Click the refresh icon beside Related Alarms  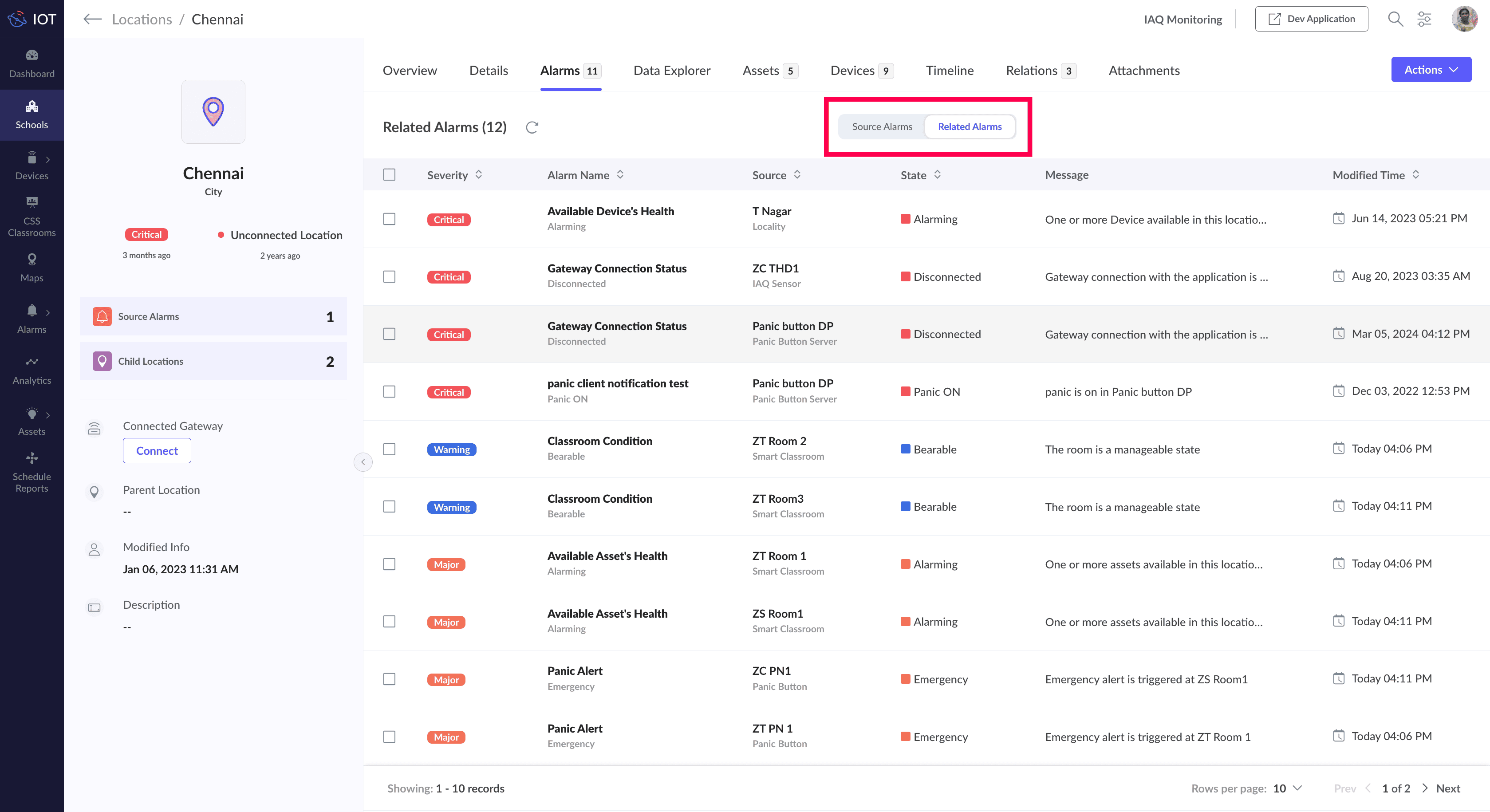[x=532, y=127]
